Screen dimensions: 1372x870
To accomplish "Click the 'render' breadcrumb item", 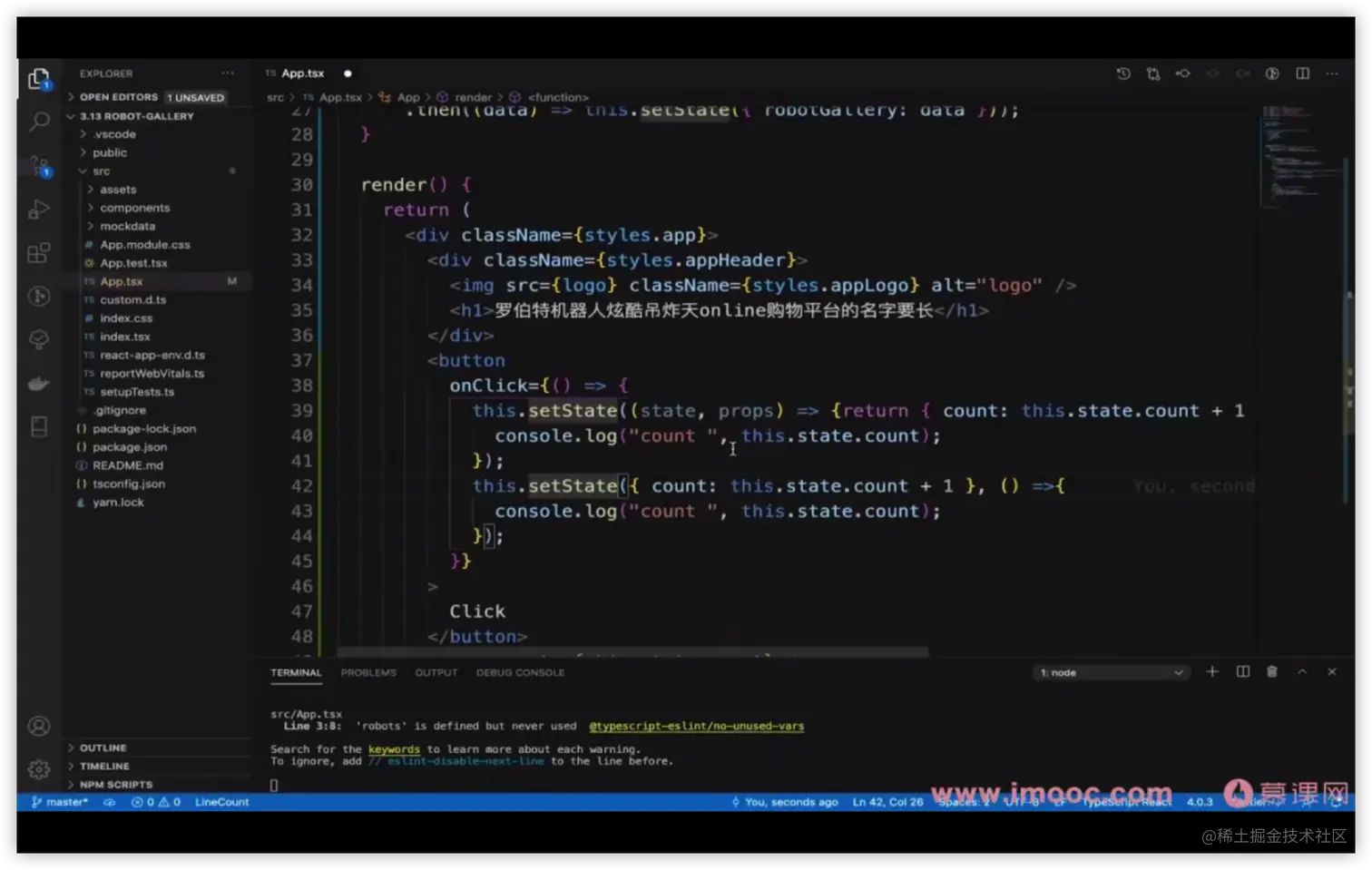I will click(x=473, y=97).
